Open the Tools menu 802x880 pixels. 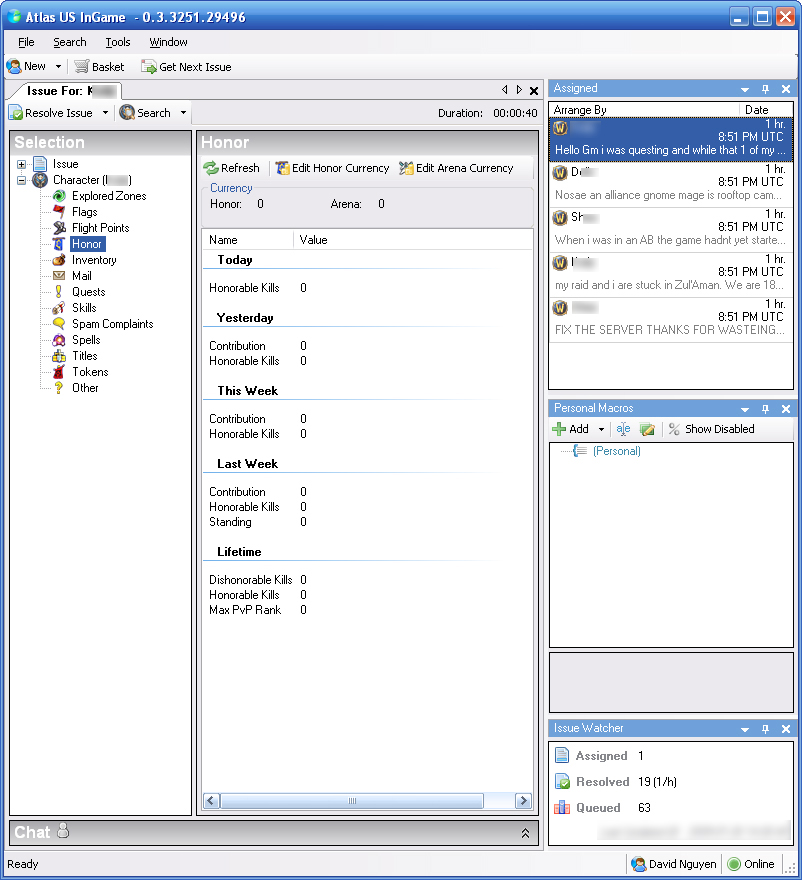tap(117, 42)
